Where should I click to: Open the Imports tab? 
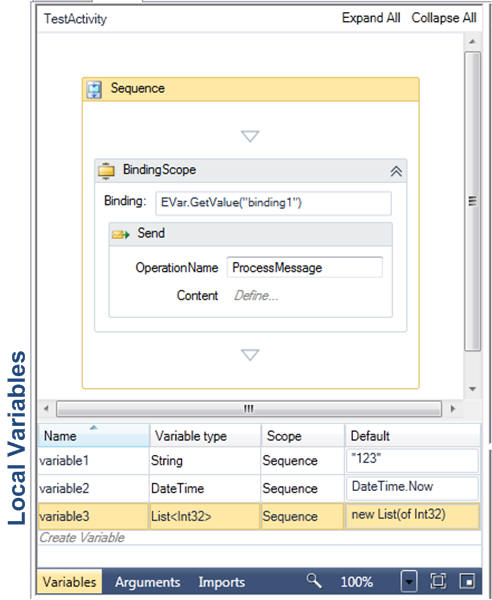point(222,582)
